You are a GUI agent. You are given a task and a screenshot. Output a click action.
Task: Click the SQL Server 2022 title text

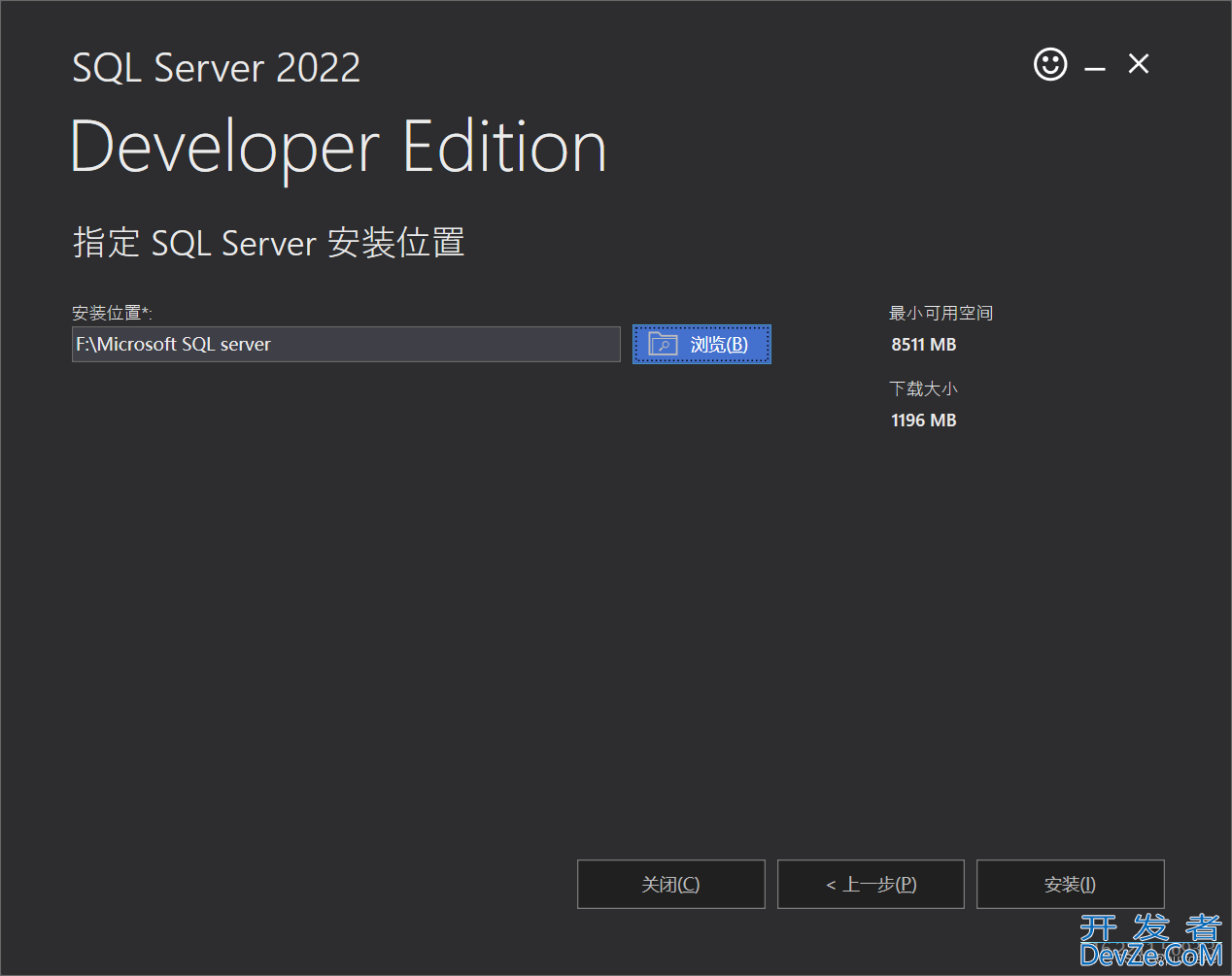pos(217,68)
